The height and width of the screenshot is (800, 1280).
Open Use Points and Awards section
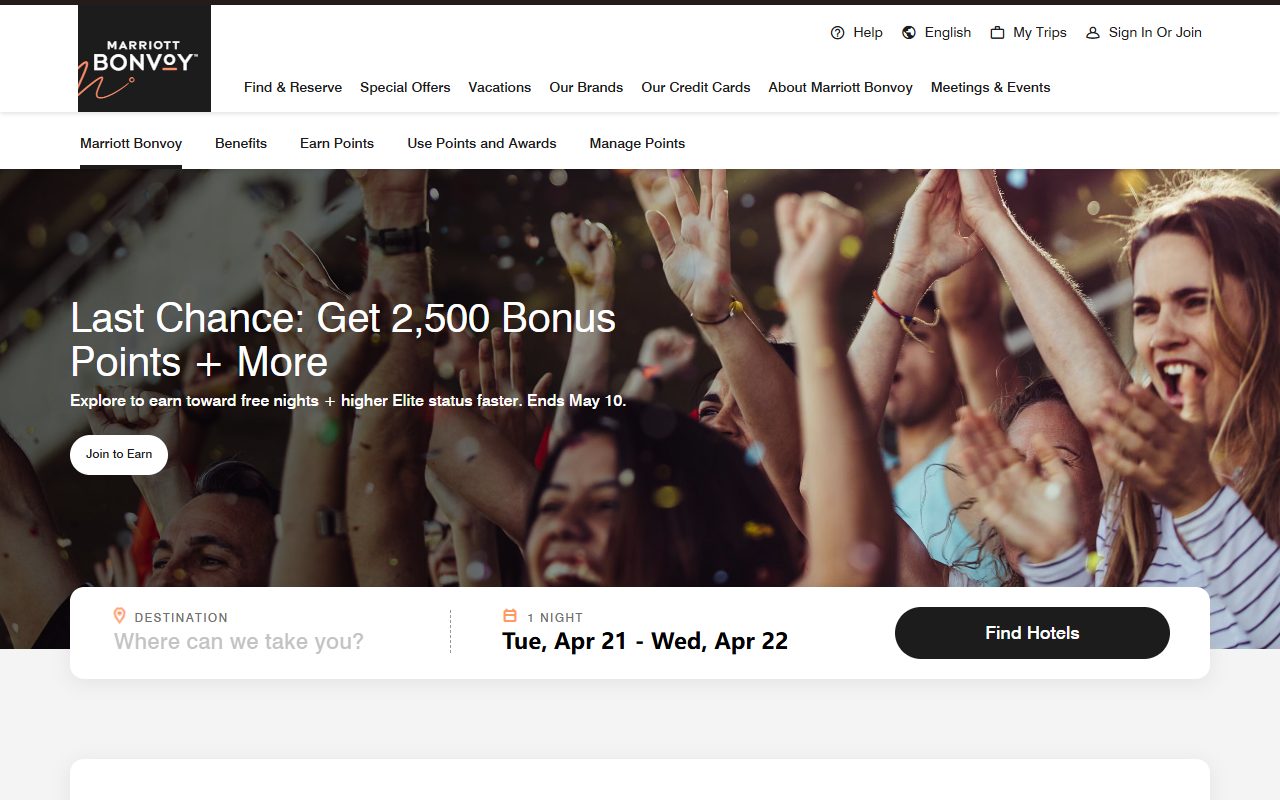click(481, 143)
